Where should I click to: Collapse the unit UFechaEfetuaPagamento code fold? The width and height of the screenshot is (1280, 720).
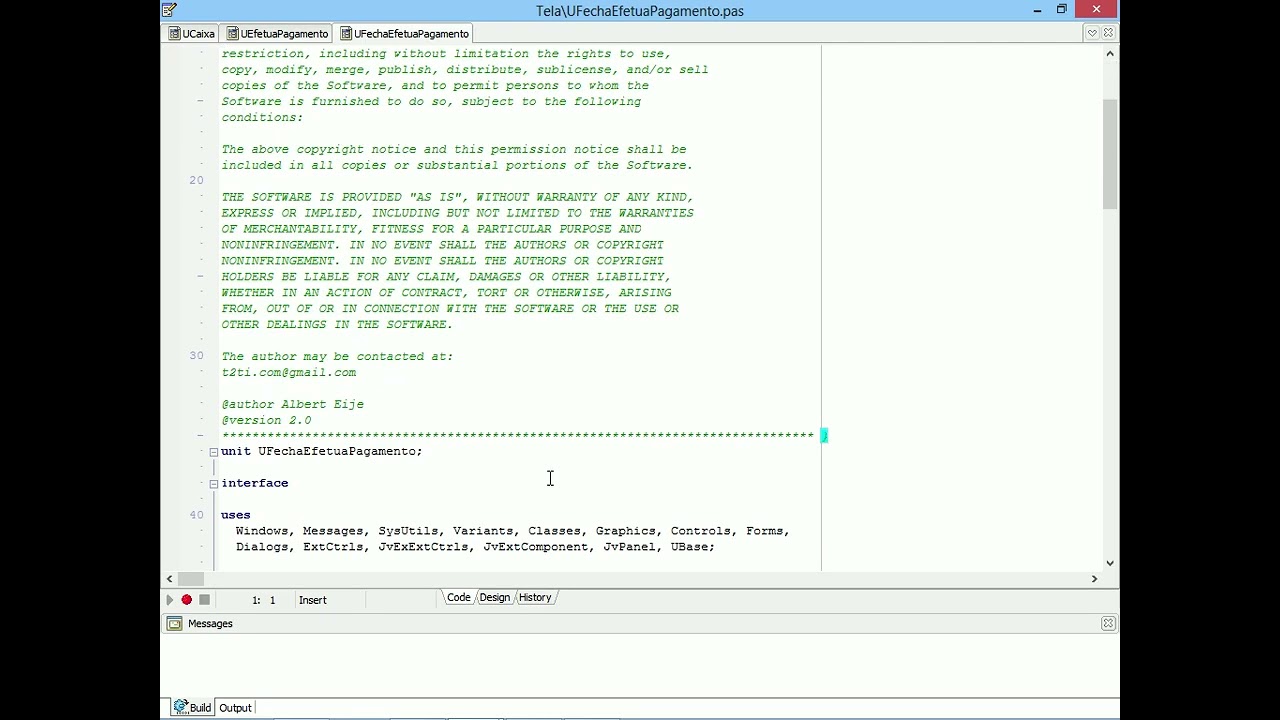213,452
